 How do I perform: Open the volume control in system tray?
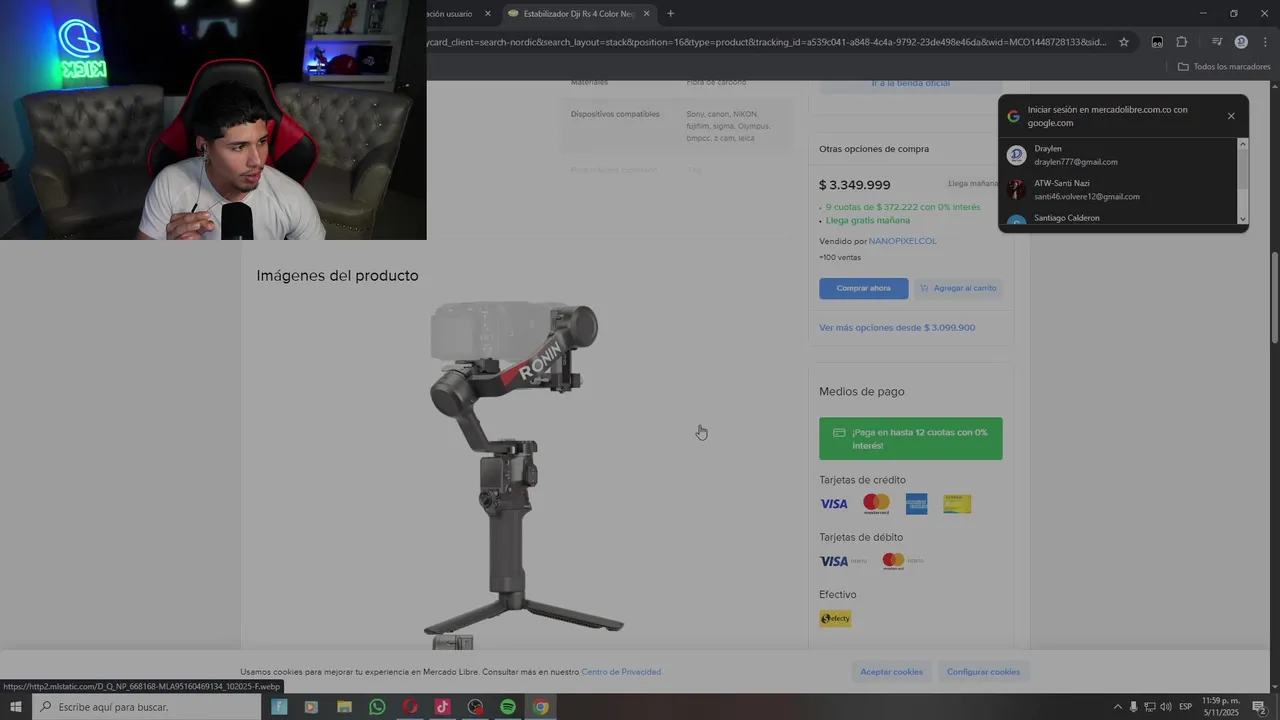[x=1166, y=707]
